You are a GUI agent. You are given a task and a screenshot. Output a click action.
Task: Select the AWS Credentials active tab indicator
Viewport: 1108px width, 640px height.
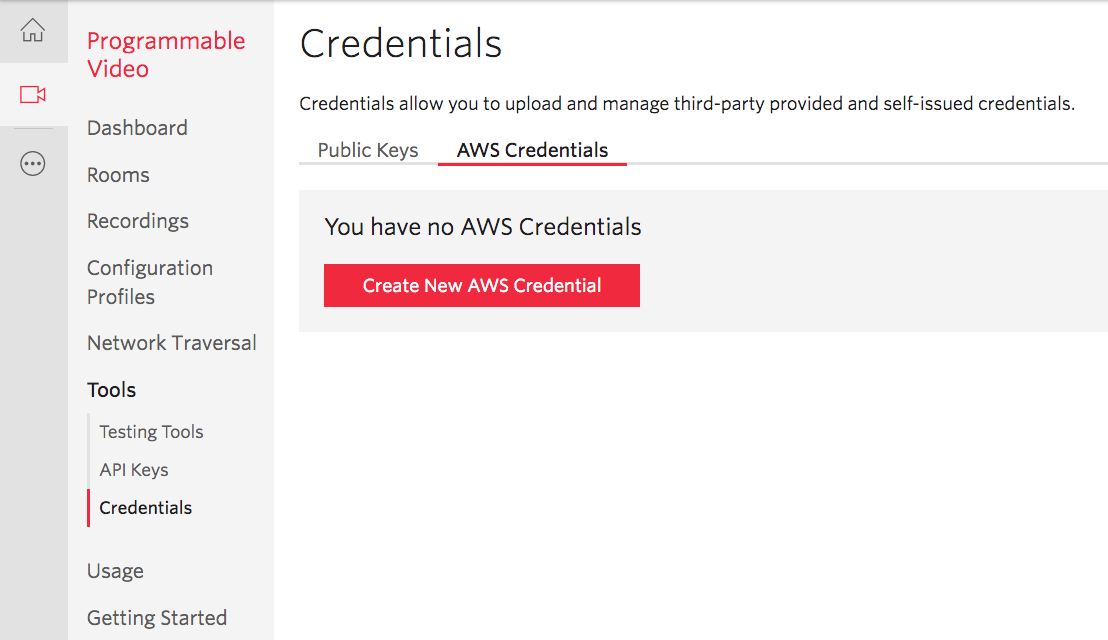pos(531,166)
